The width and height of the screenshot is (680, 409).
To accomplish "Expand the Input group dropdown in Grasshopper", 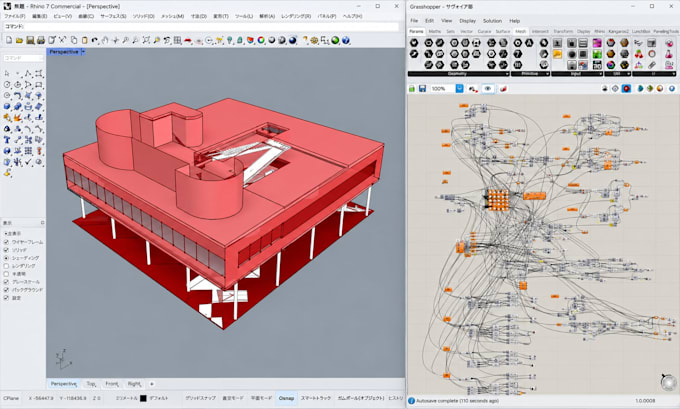I will coord(600,74).
